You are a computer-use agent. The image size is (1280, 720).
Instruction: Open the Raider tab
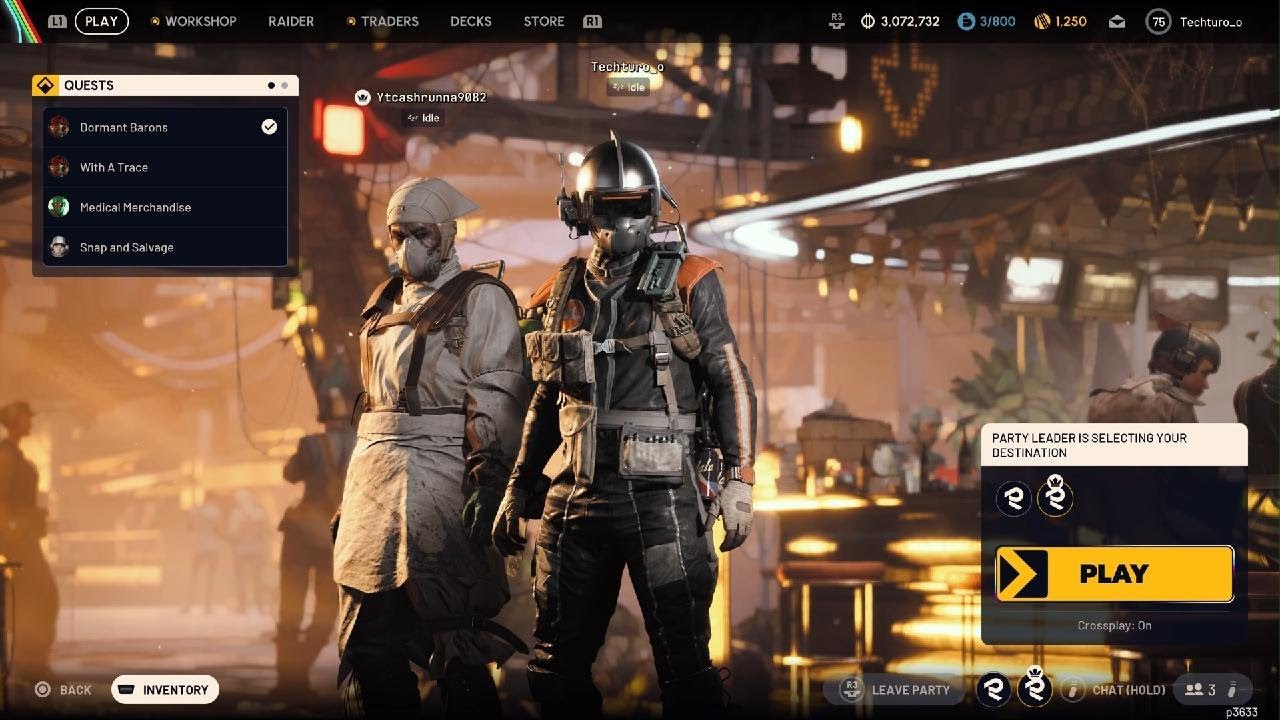tap(291, 21)
